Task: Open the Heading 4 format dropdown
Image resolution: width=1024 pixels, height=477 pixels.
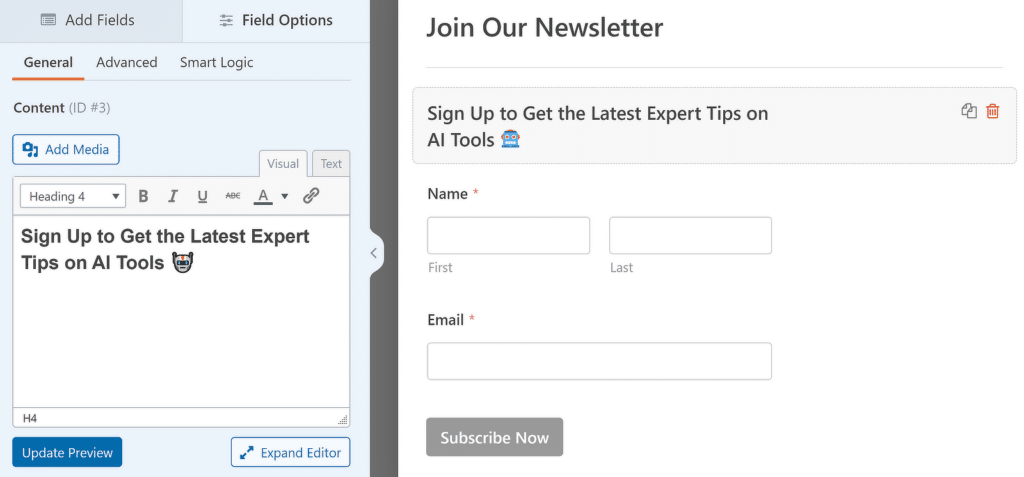Action: tap(72, 196)
